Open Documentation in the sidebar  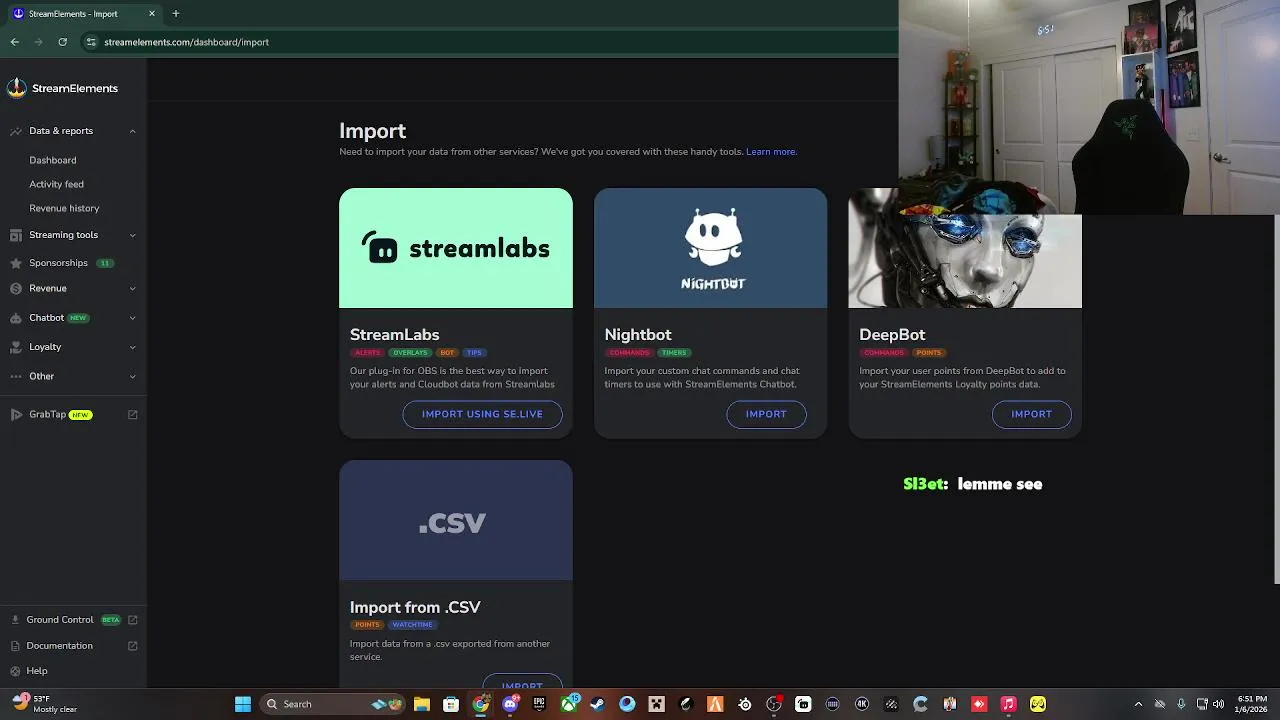click(60, 646)
